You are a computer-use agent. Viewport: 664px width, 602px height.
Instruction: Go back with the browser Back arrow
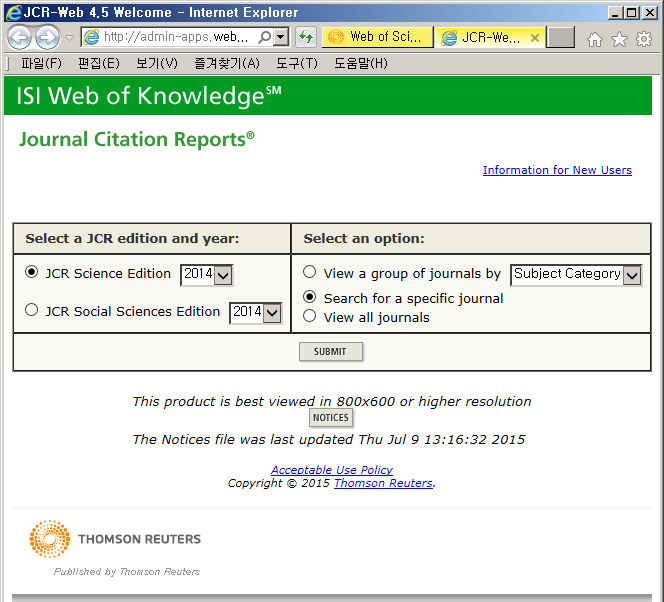(19, 37)
